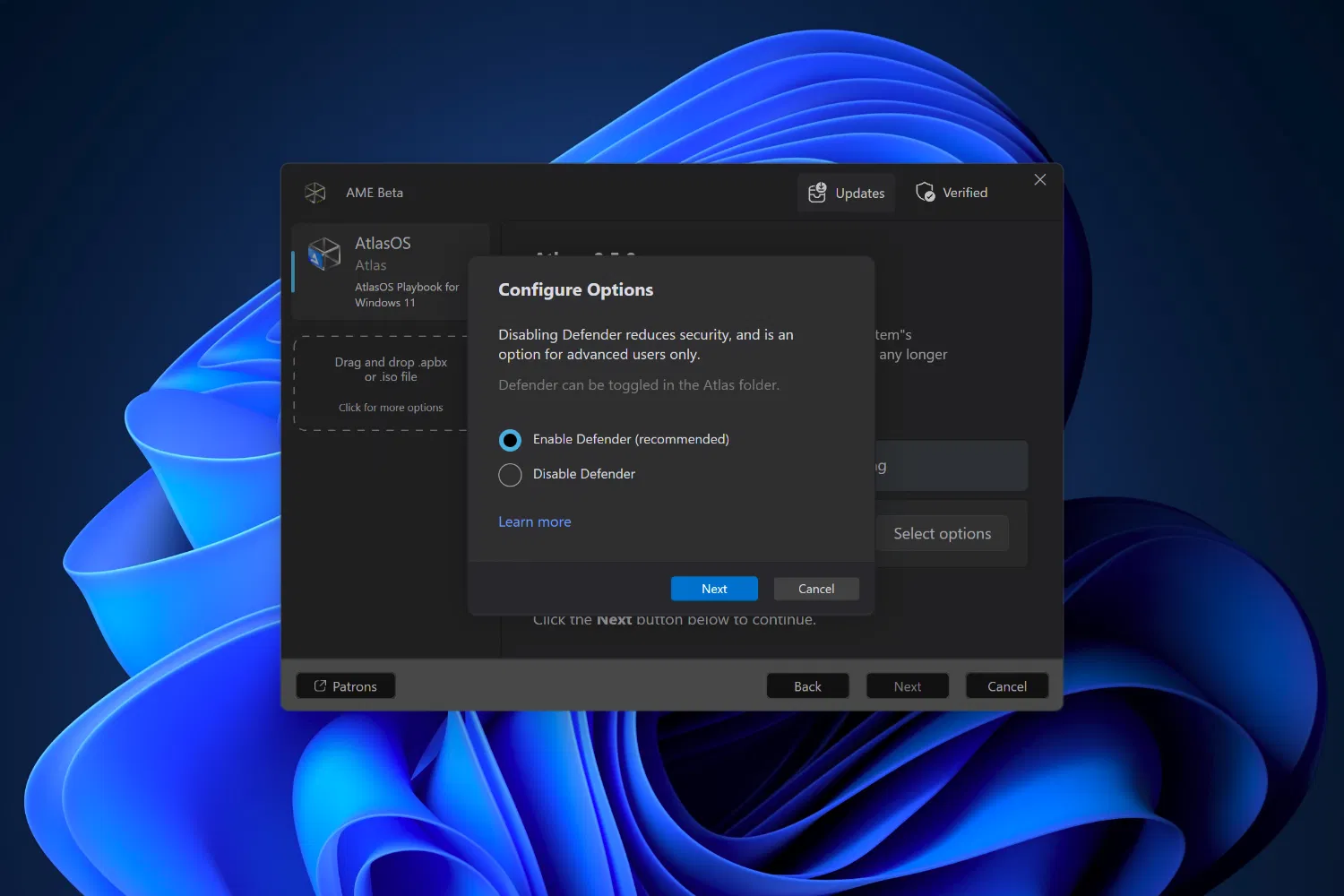The width and height of the screenshot is (1344, 896).
Task: Click the 'Disabling Defender reduces security' warning text
Action: (x=646, y=344)
